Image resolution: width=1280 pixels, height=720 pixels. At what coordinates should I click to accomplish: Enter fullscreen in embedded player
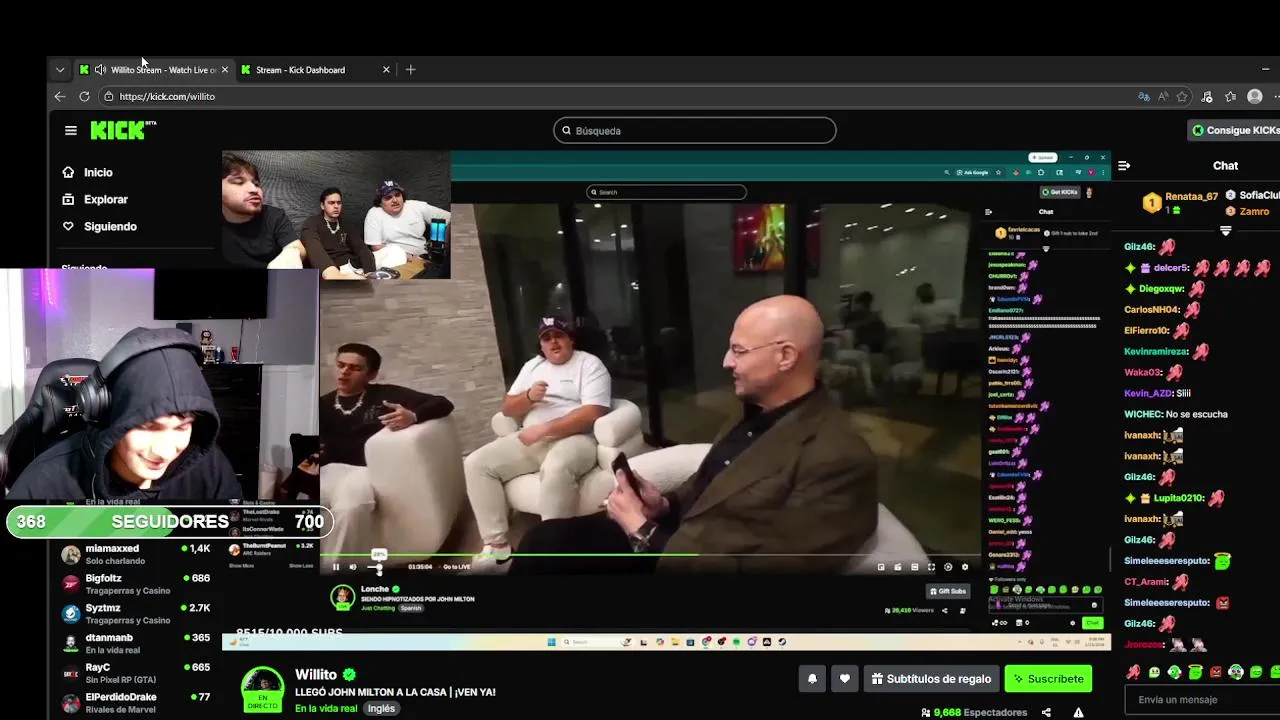[x=931, y=567]
